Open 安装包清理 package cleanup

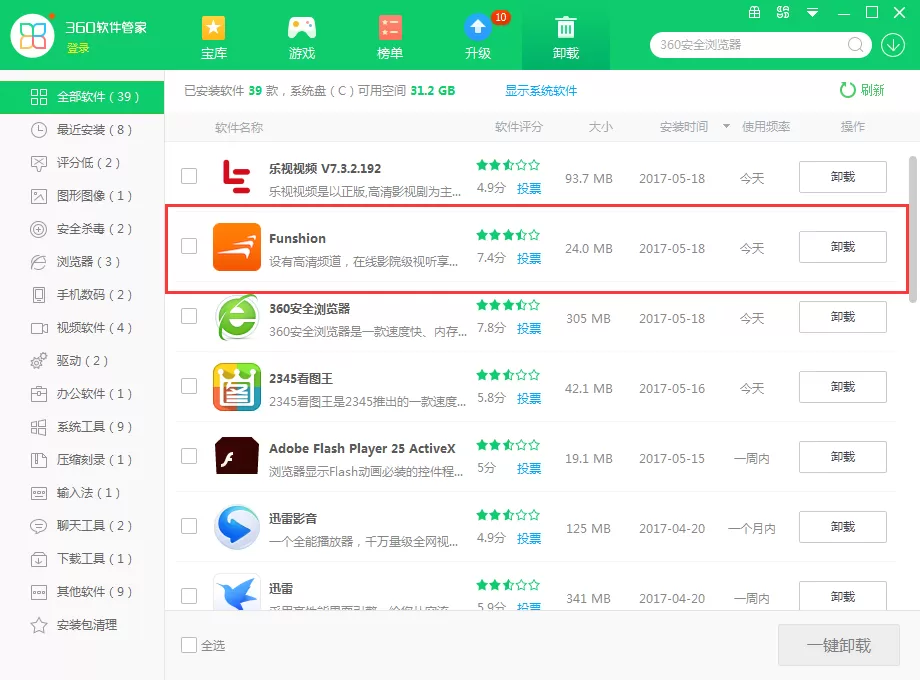point(82,625)
